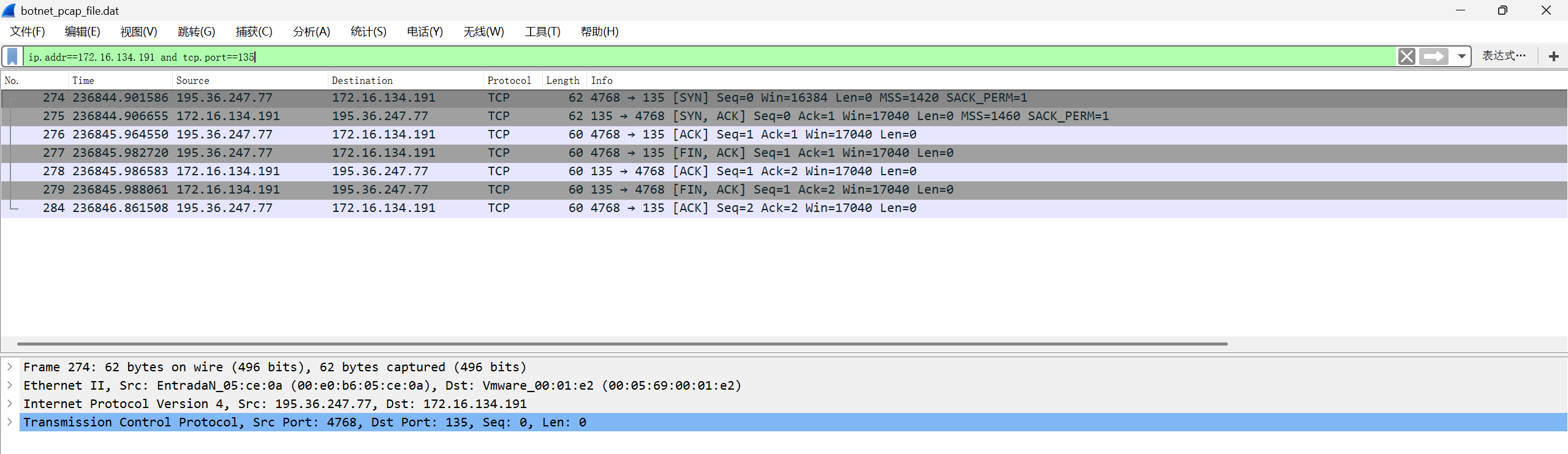Sort packets by No. column header
The height and width of the screenshot is (454, 1568).
coord(34,80)
